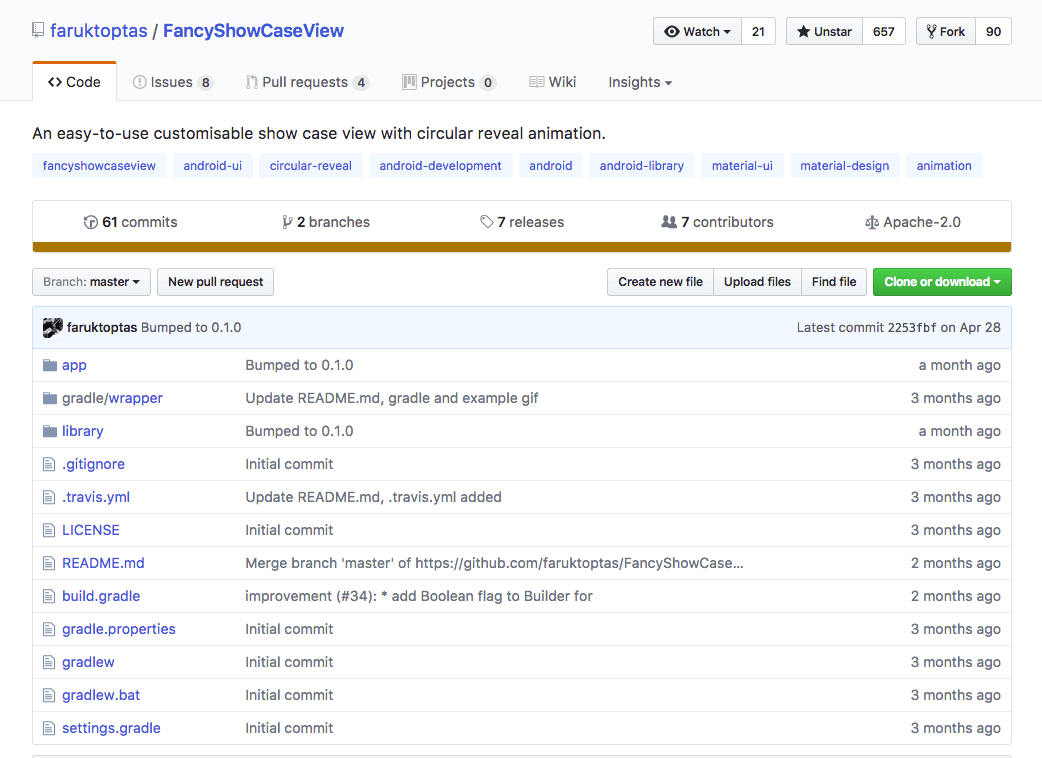
Task: Unstar the repository
Action: [824, 31]
